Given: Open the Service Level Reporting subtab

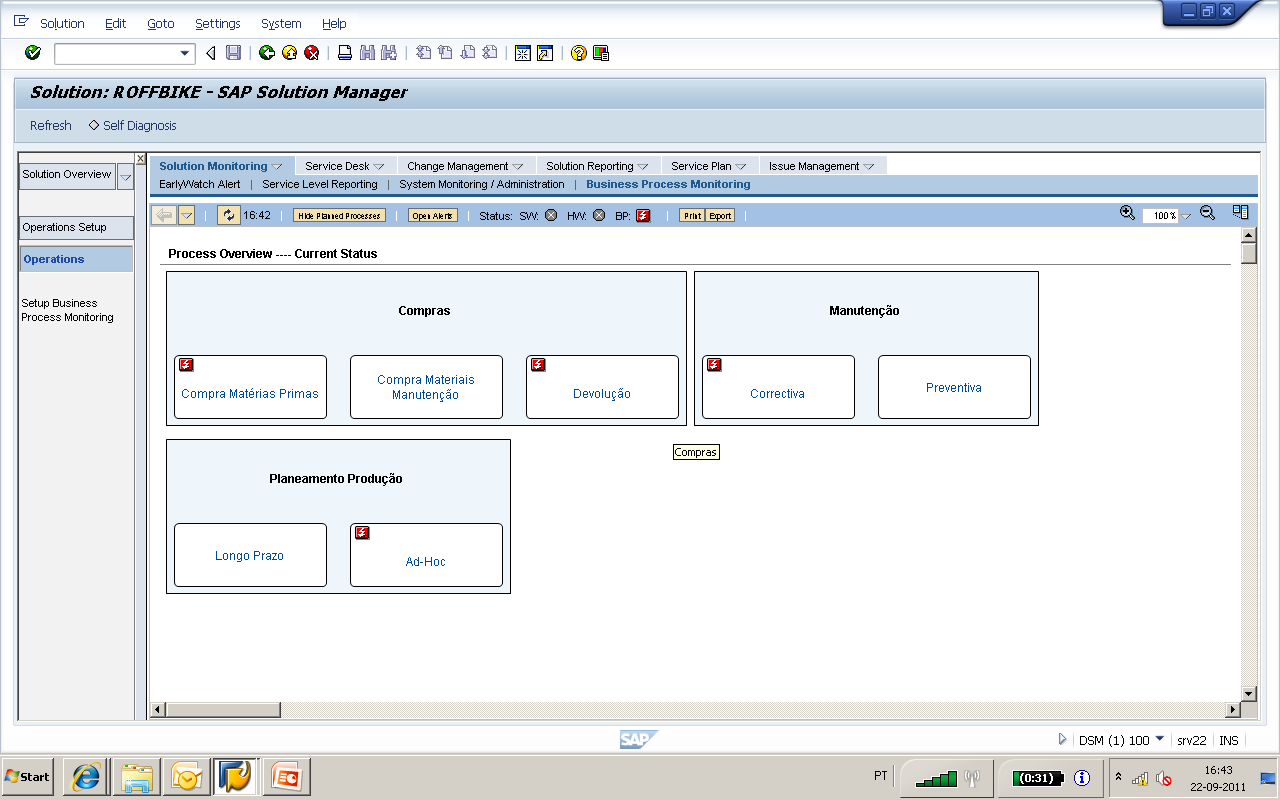Looking at the screenshot, I should pos(320,184).
